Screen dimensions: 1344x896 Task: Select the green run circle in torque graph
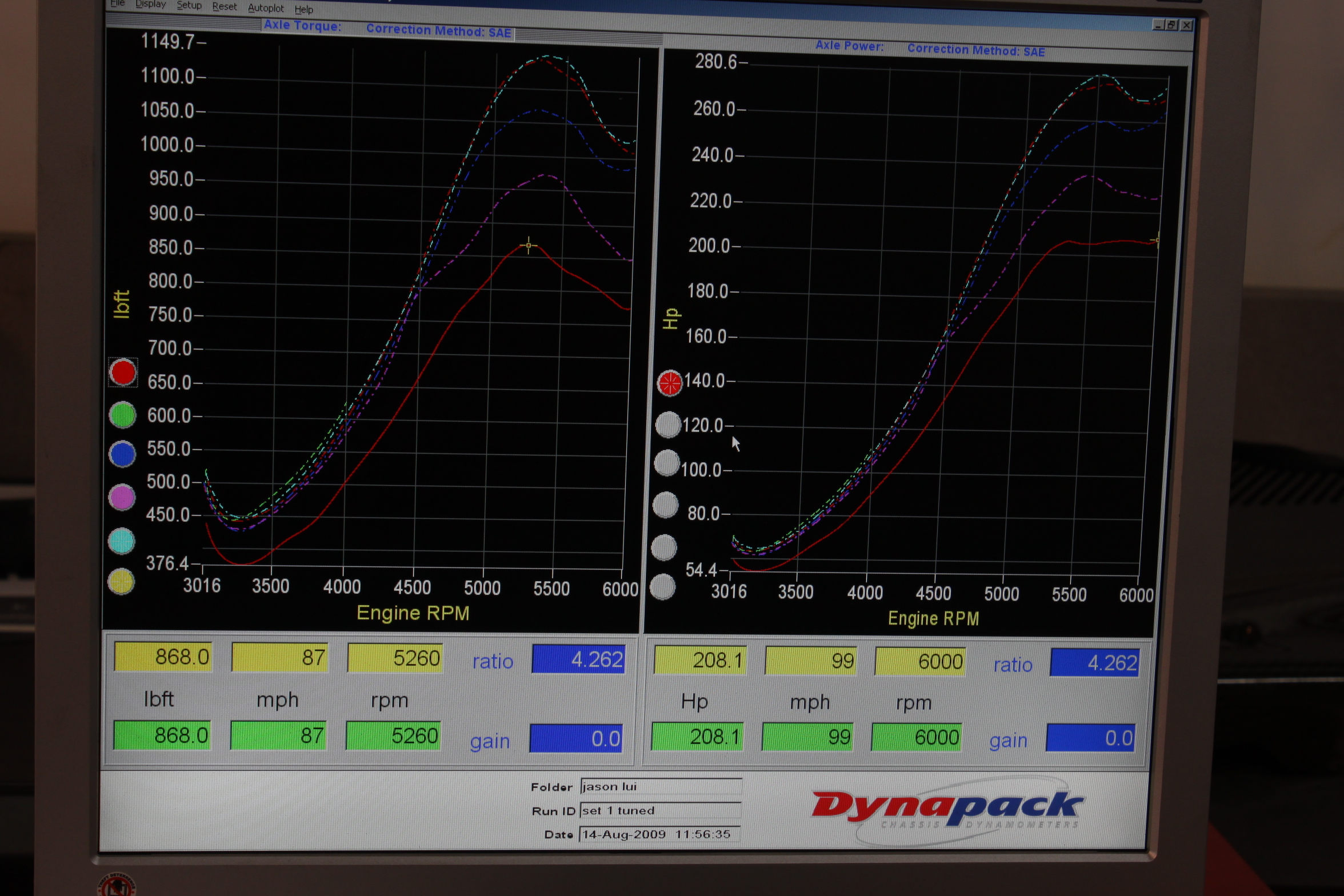(x=122, y=415)
